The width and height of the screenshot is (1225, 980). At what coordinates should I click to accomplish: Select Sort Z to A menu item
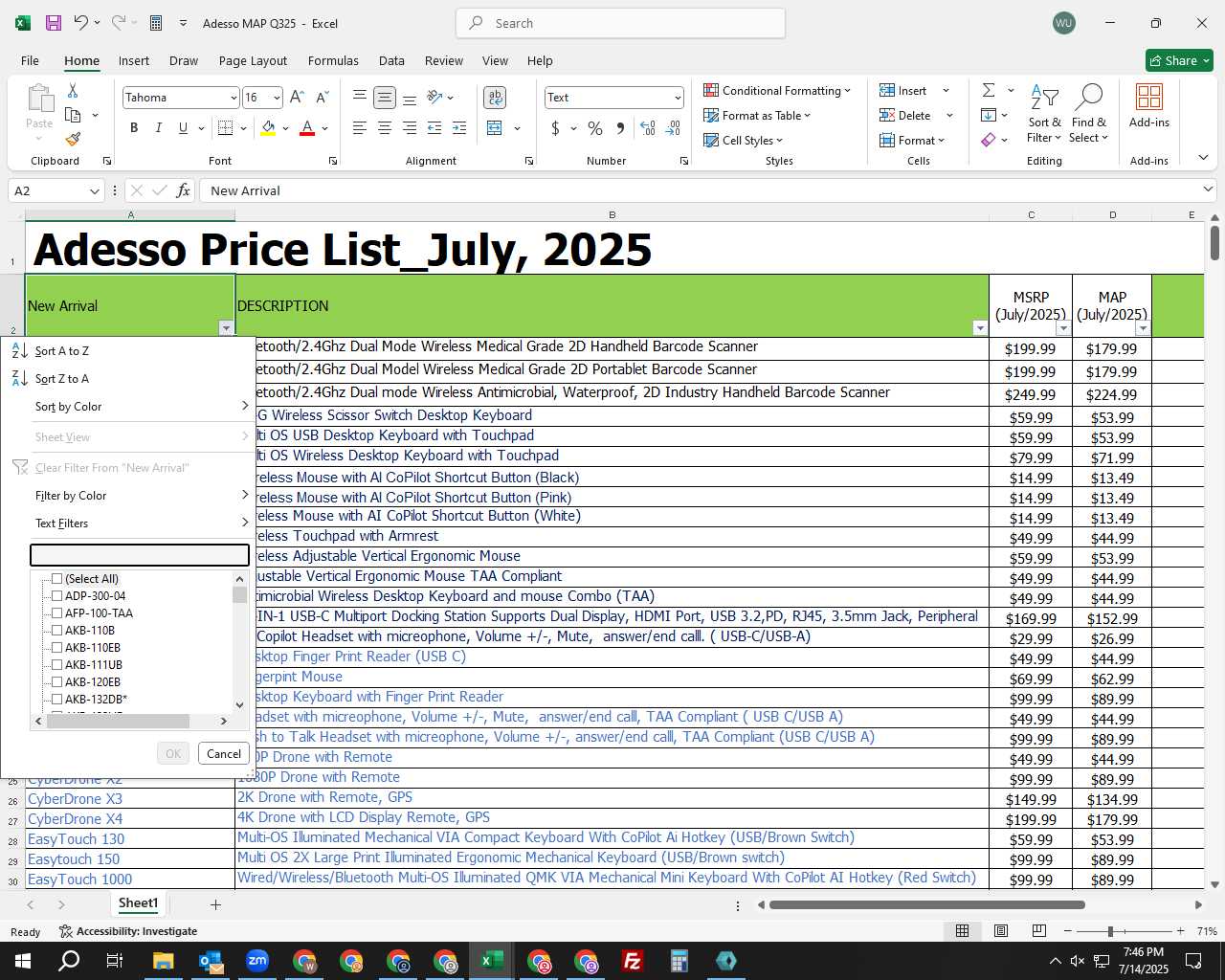point(129,379)
